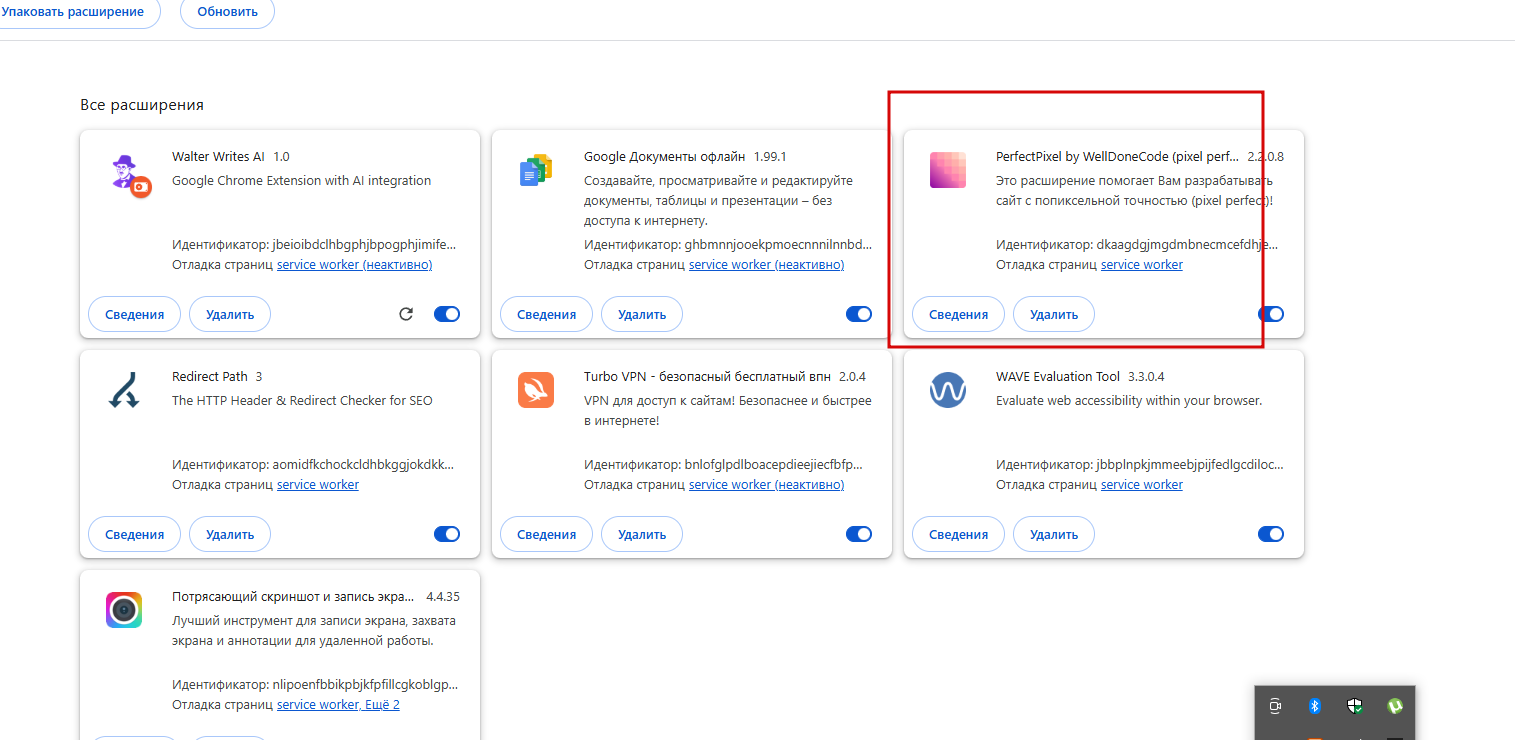Open the uTorrent tray icon
The height and width of the screenshot is (740, 1515).
1395,706
